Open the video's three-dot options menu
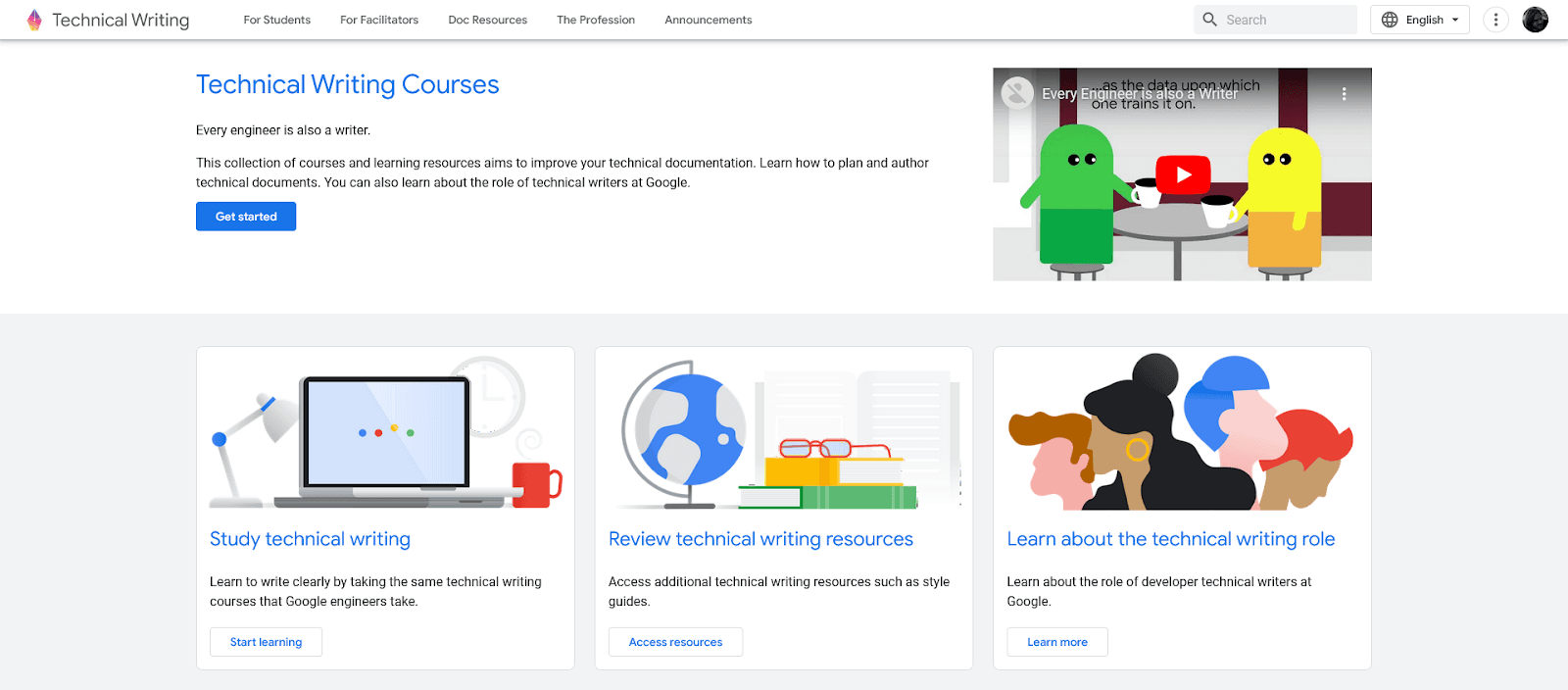 (1344, 94)
